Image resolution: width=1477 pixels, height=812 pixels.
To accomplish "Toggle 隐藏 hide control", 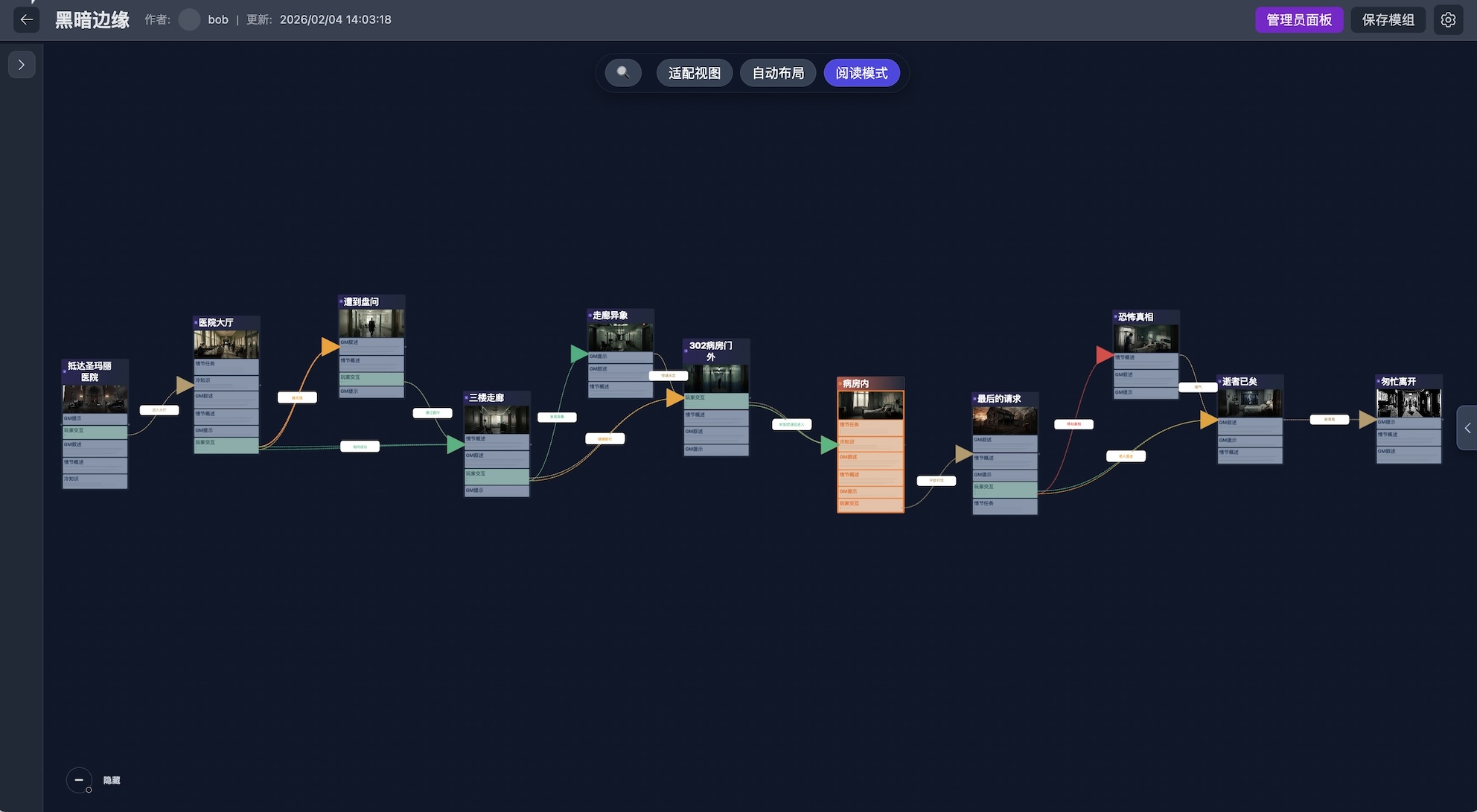I will click(x=112, y=780).
